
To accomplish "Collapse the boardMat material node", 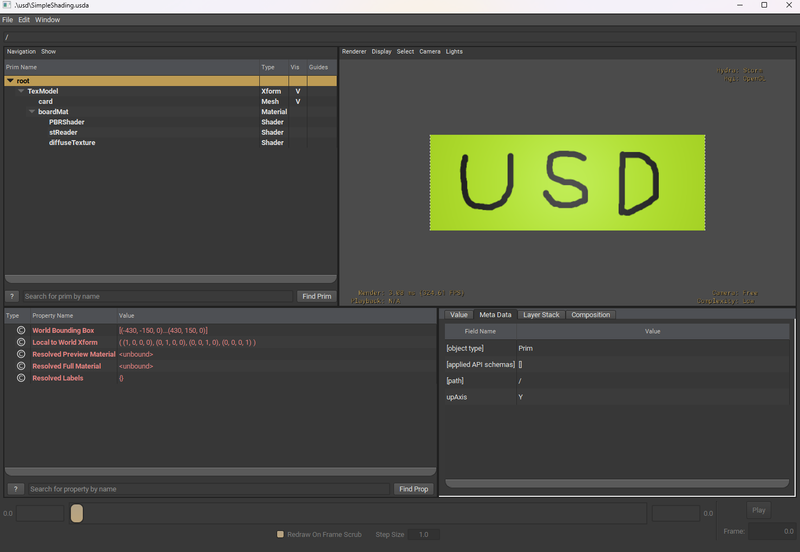I will (x=32, y=112).
